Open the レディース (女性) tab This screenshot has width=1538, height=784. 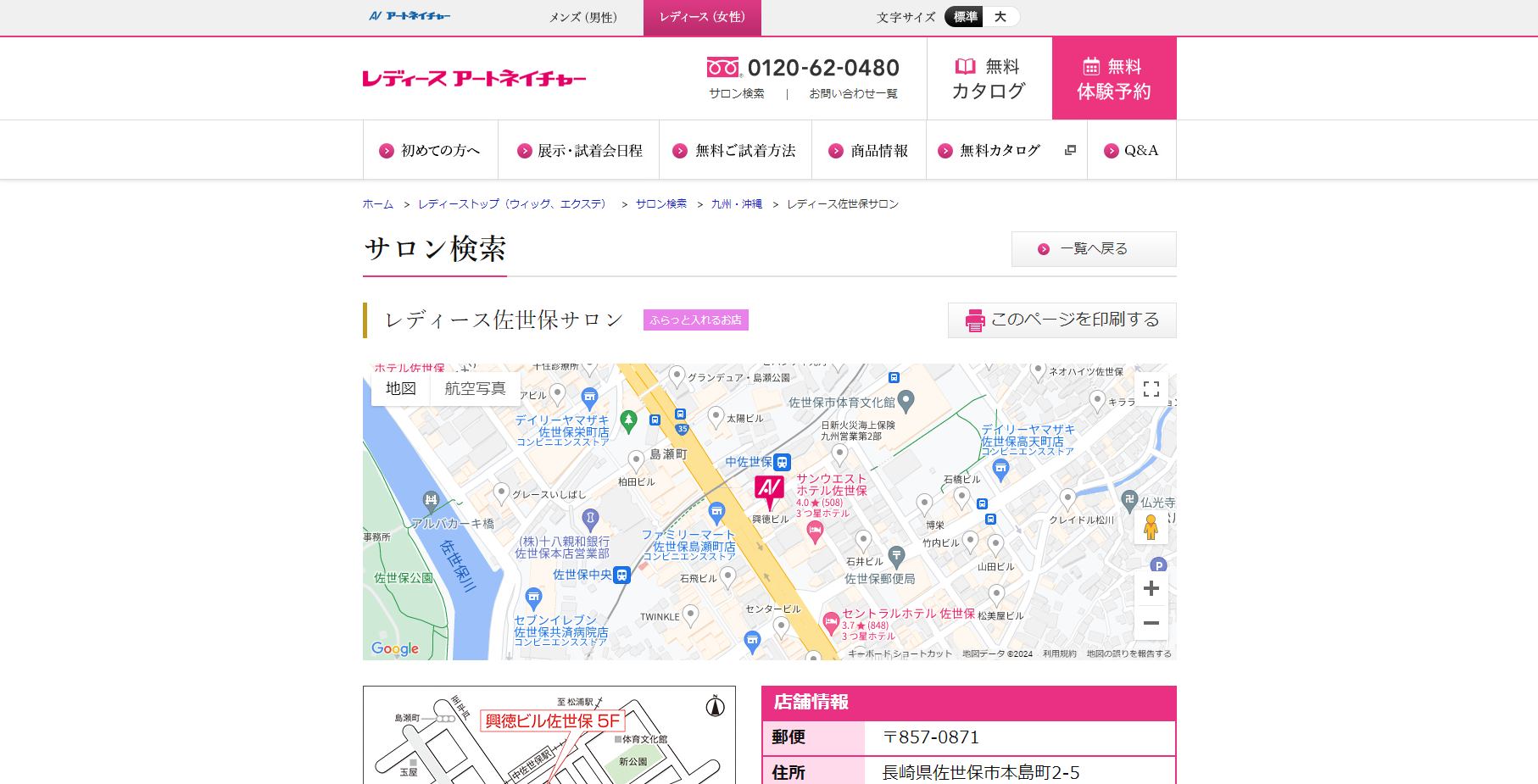coord(702,17)
